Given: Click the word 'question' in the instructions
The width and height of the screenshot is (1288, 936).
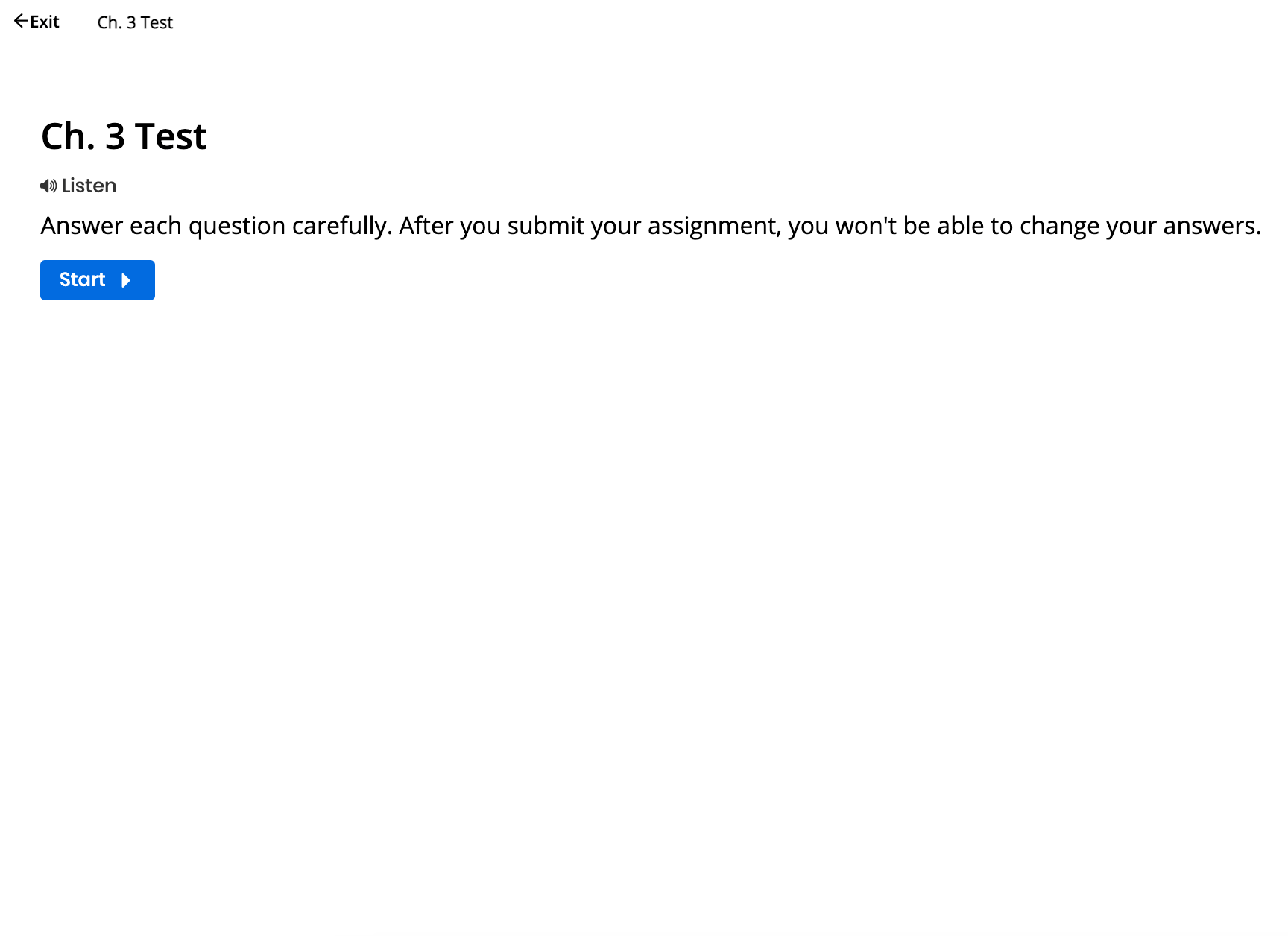Looking at the screenshot, I should 236,226.
